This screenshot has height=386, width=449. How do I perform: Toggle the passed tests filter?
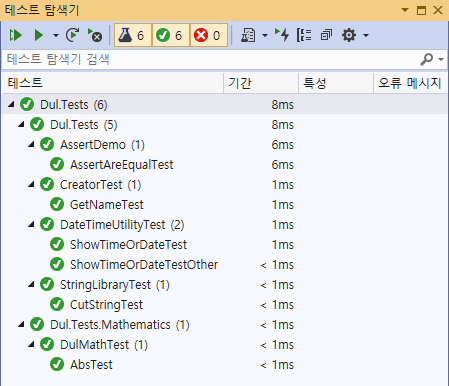171,35
